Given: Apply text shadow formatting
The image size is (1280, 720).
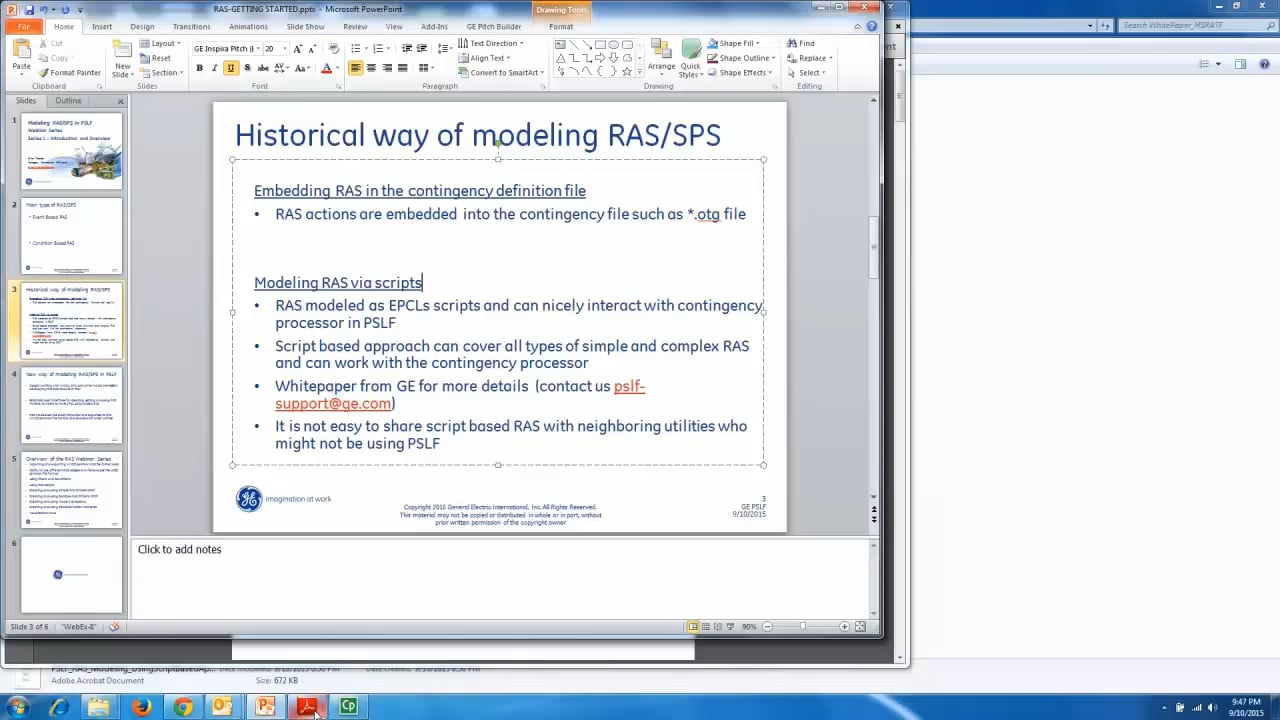Looking at the screenshot, I should pos(247,68).
